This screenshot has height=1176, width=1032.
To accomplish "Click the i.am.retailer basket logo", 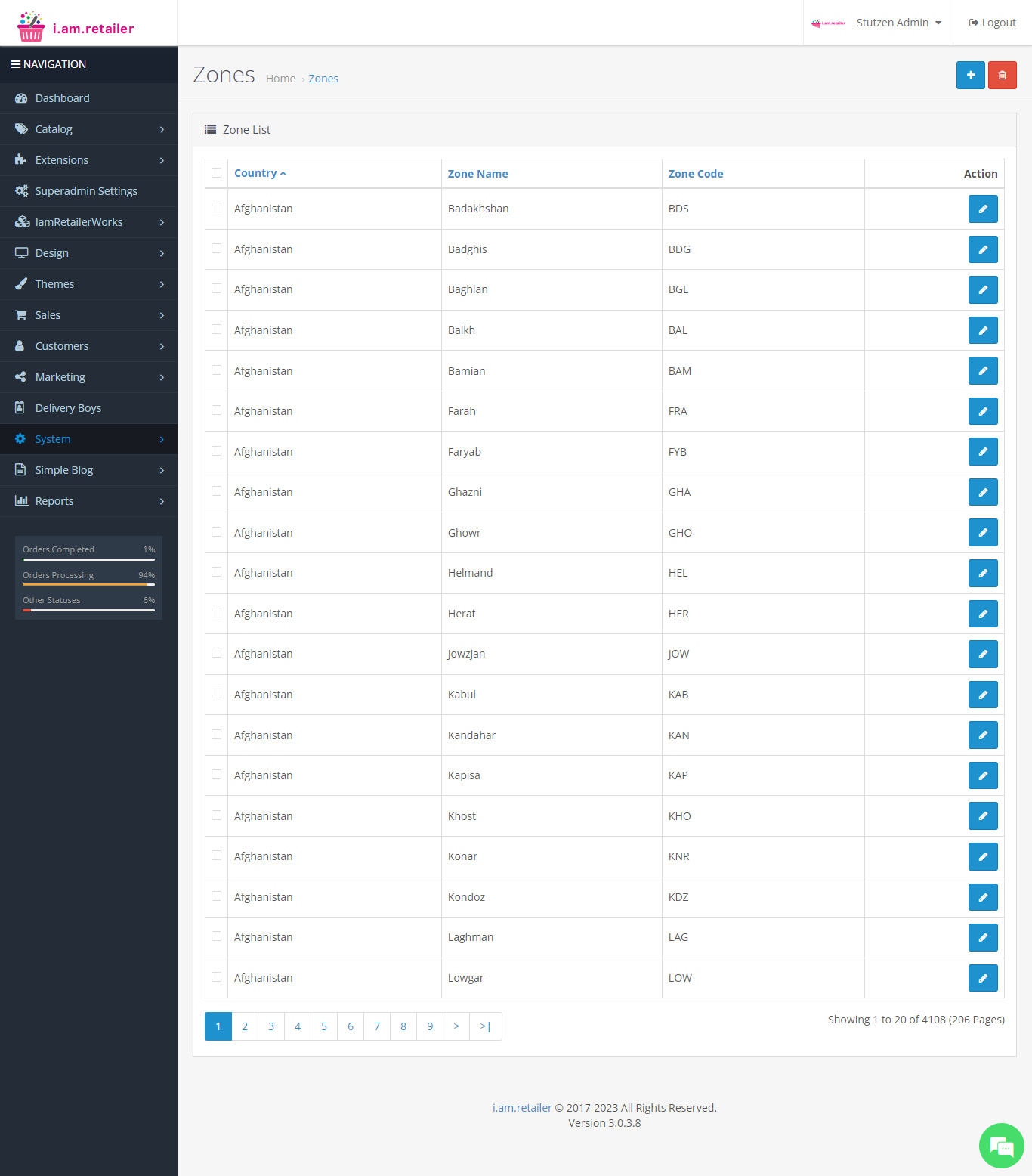I will pyautogui.click(x=76, y=27).
